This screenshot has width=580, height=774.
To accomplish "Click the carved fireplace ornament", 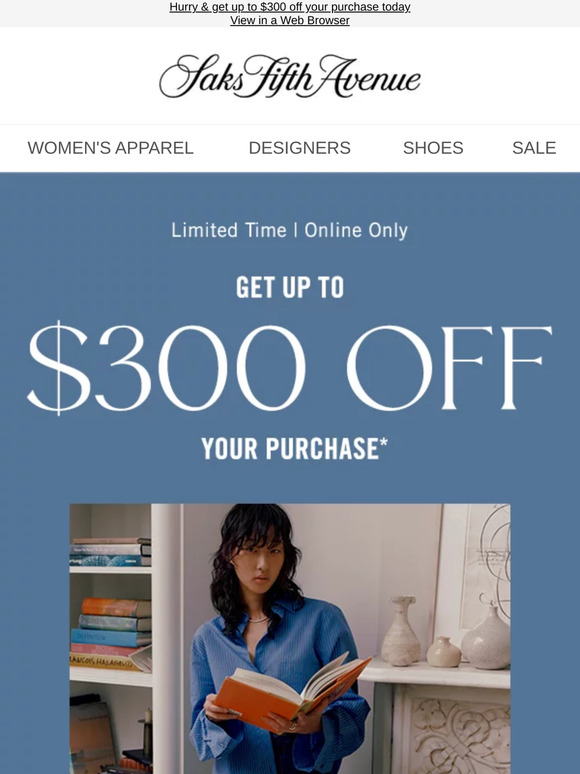I will [453, 731].
